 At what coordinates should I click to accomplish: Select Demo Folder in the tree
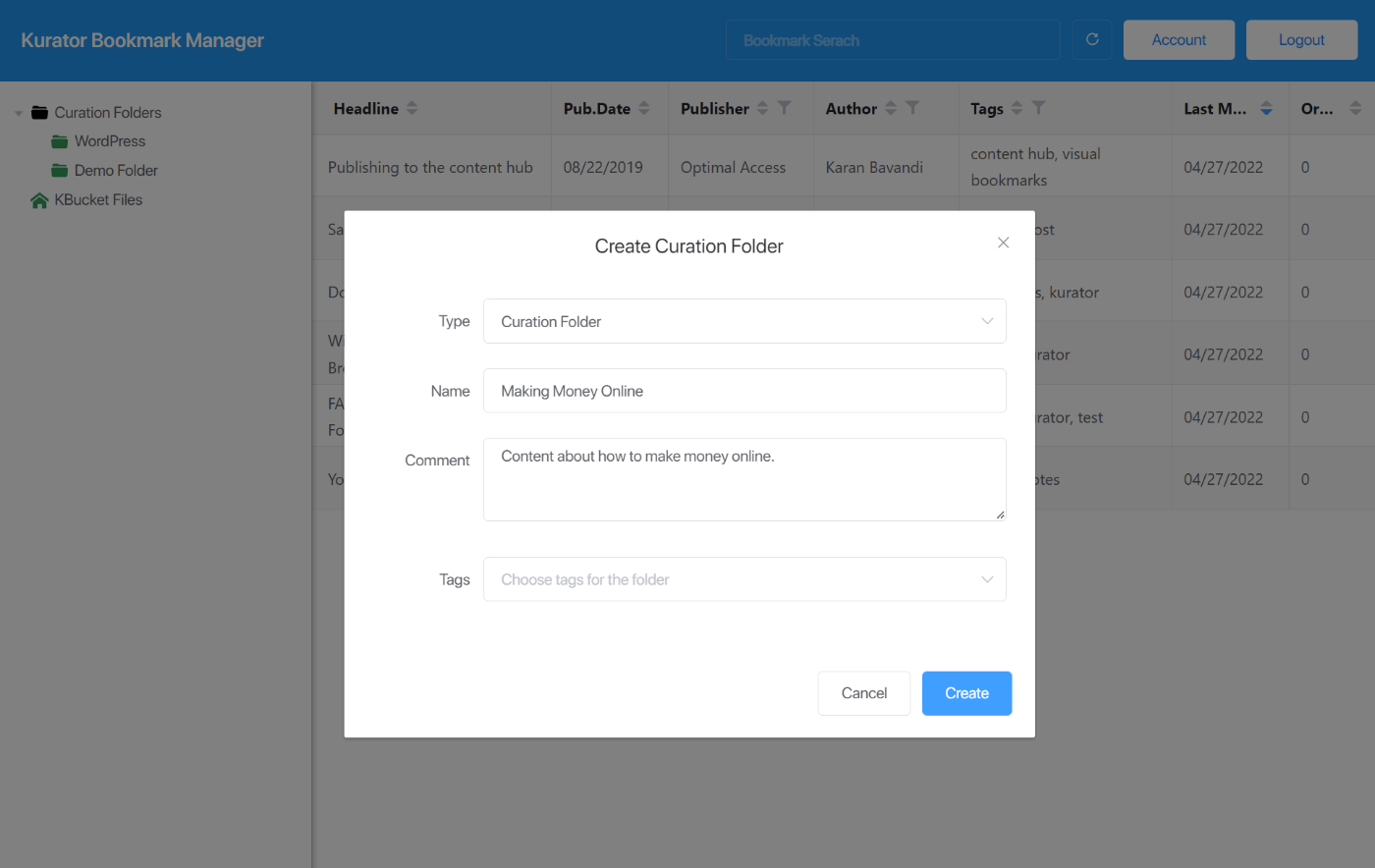116,171
